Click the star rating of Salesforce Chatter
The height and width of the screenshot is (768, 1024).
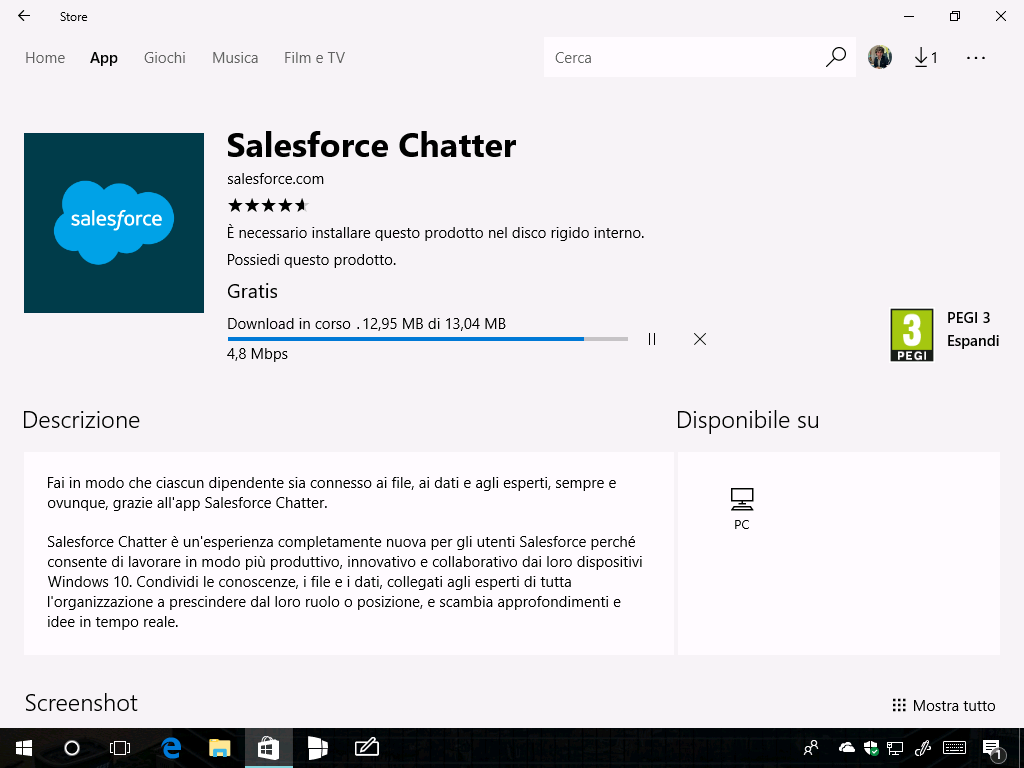point(268,206)
